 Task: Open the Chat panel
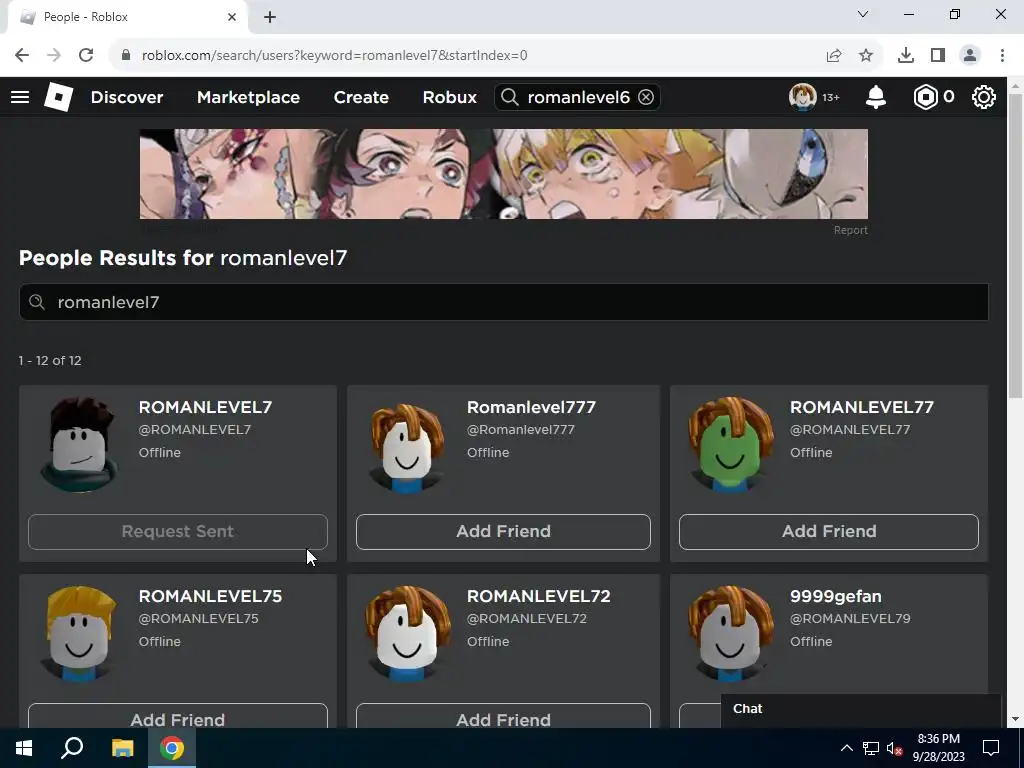point(861,709)
